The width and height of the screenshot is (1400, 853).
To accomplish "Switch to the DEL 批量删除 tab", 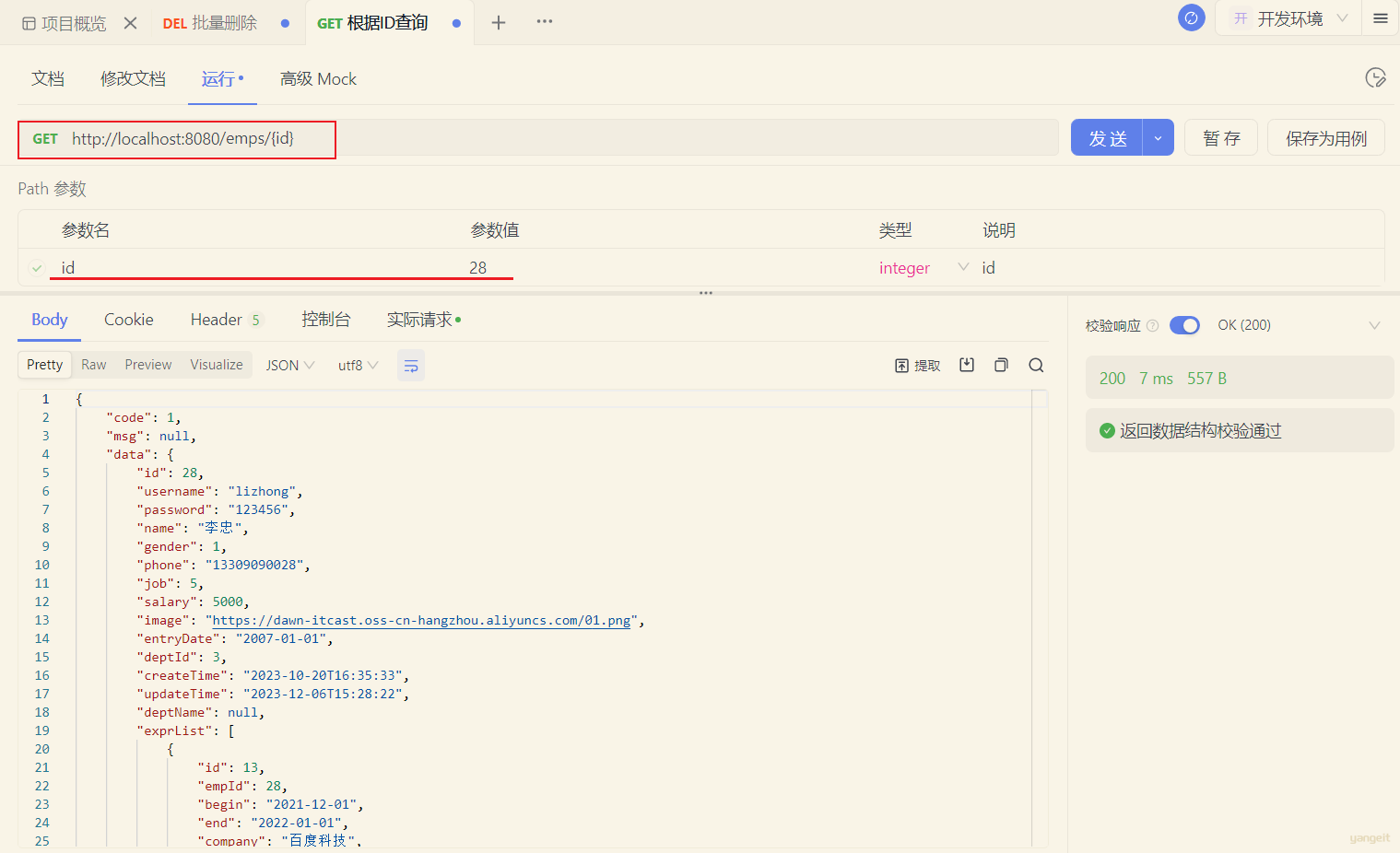I will (x=210, y=23).
